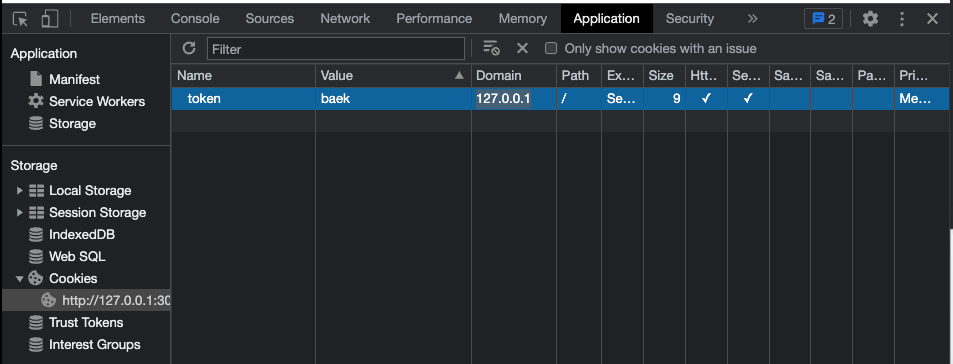Open Trust Tokens in the sidebar
The image size is (953, 364).
point(86,323)
